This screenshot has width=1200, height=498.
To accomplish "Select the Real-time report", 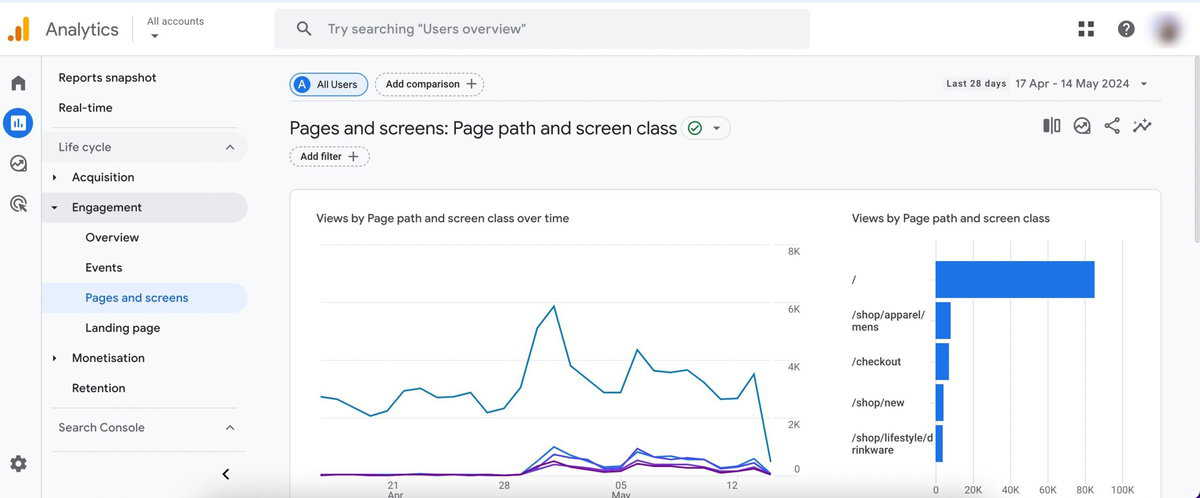I will click(85, 107).
